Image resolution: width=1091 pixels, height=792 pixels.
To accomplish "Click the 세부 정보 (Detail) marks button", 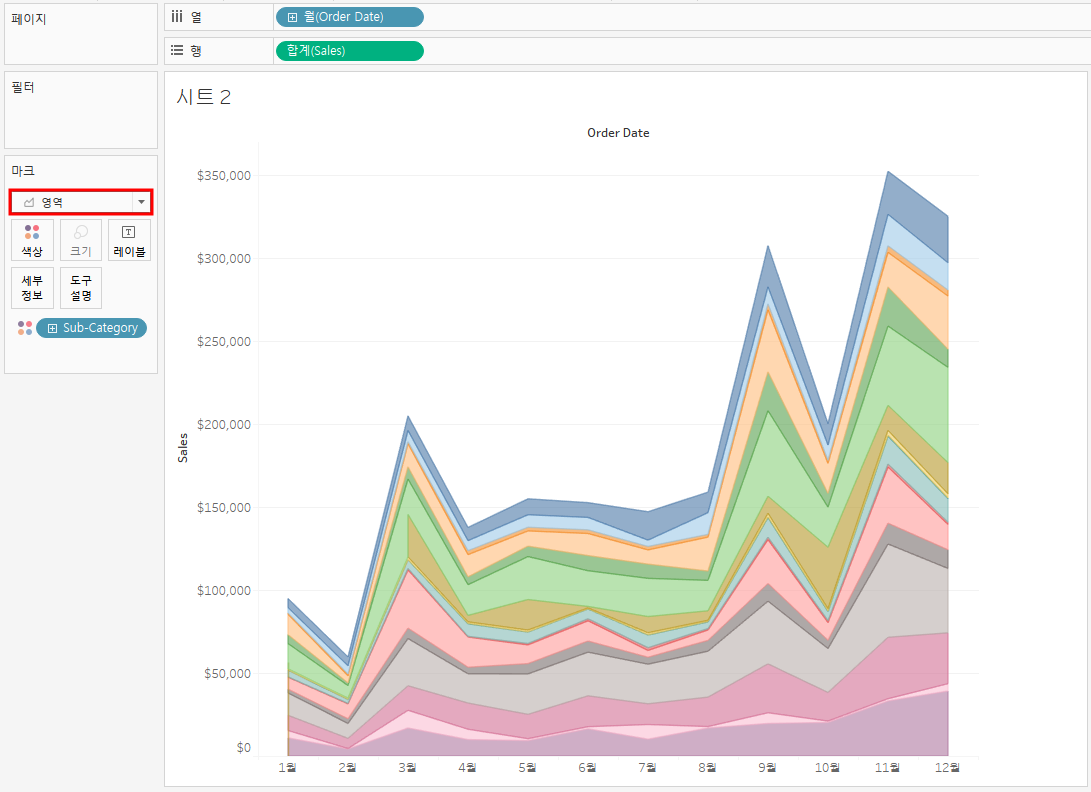I will tap(32, 287).
